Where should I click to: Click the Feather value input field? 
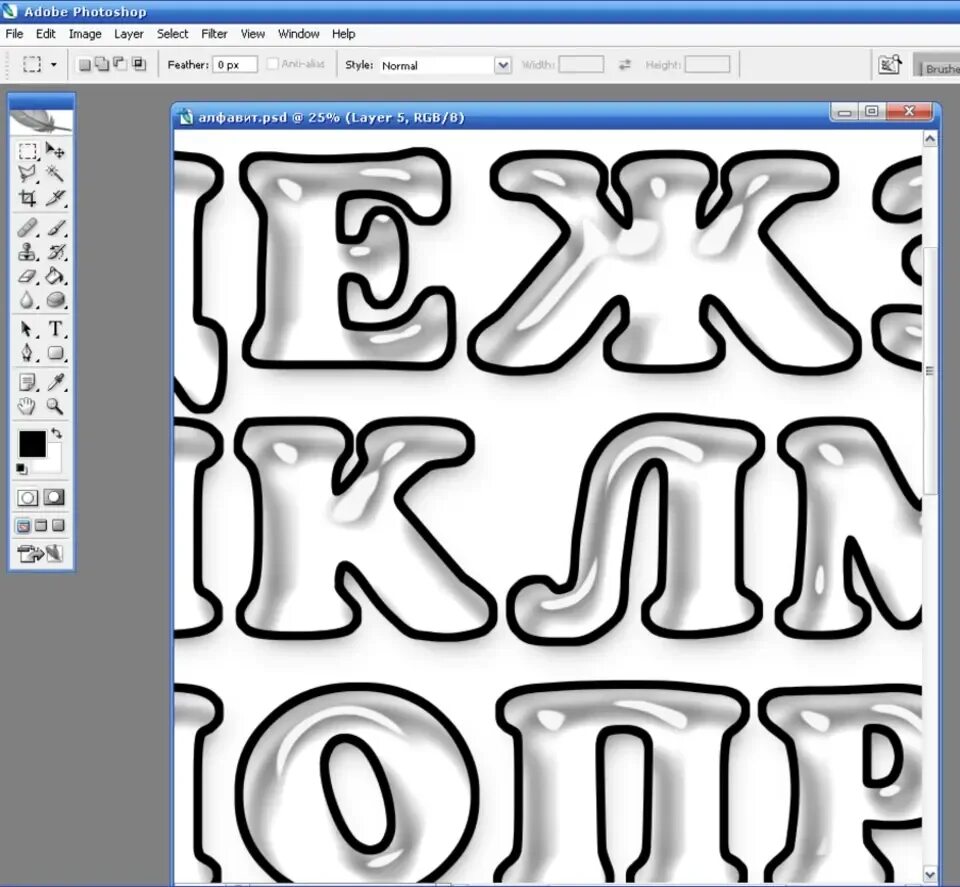pos(235,65)
